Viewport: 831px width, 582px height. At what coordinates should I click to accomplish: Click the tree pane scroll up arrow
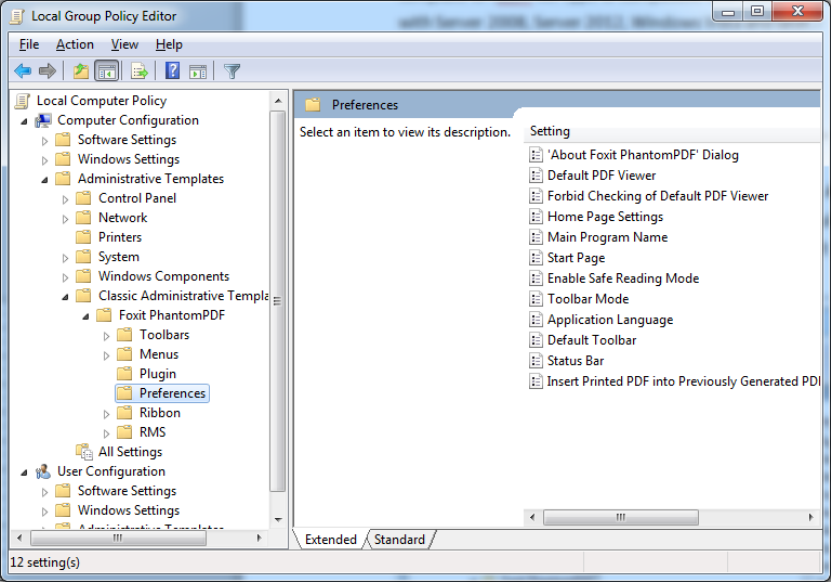pyautogui.click(x=278, y=101)
